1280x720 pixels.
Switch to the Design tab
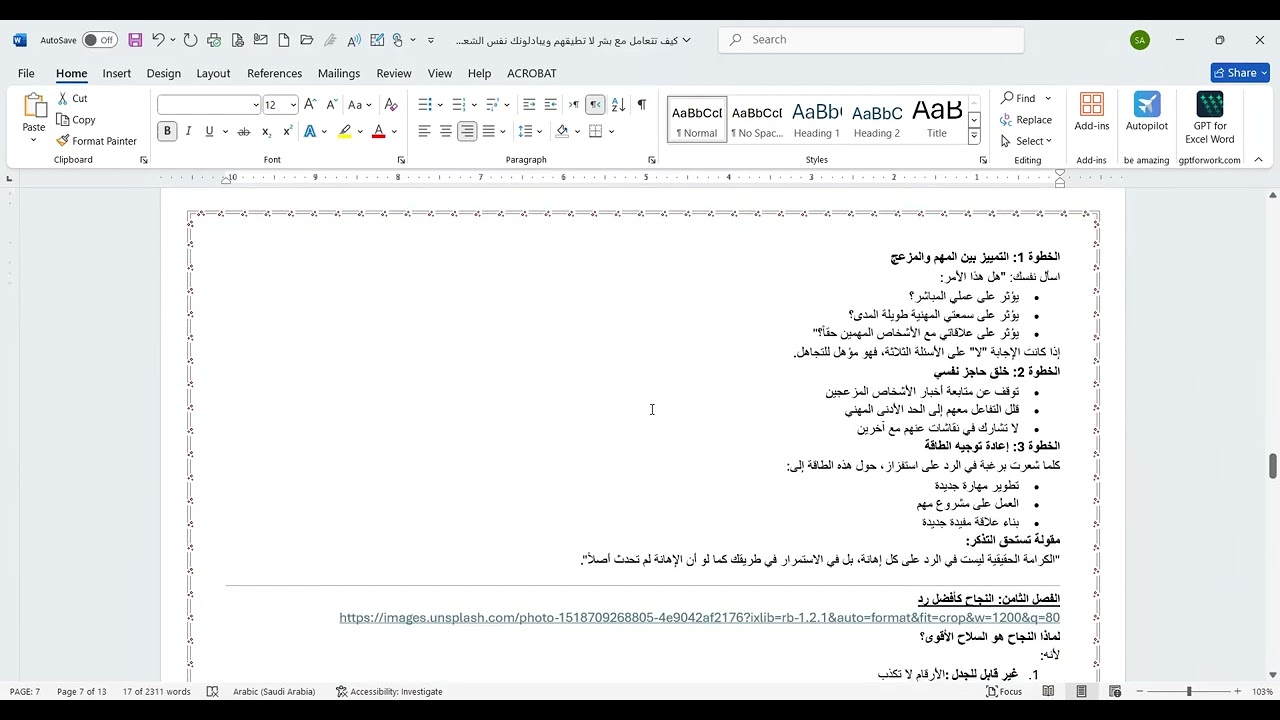(x=164, y=73)
